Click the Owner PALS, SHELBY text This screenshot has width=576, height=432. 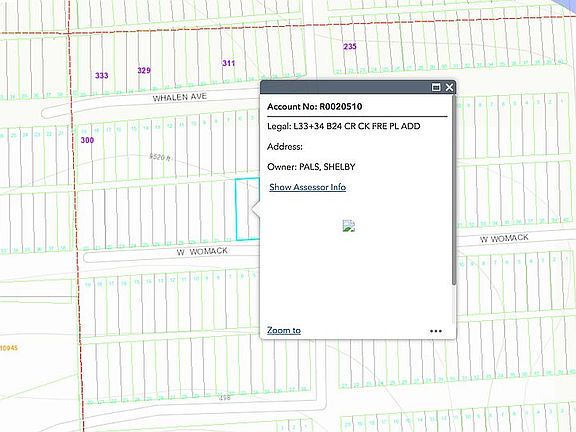(311, 167)
